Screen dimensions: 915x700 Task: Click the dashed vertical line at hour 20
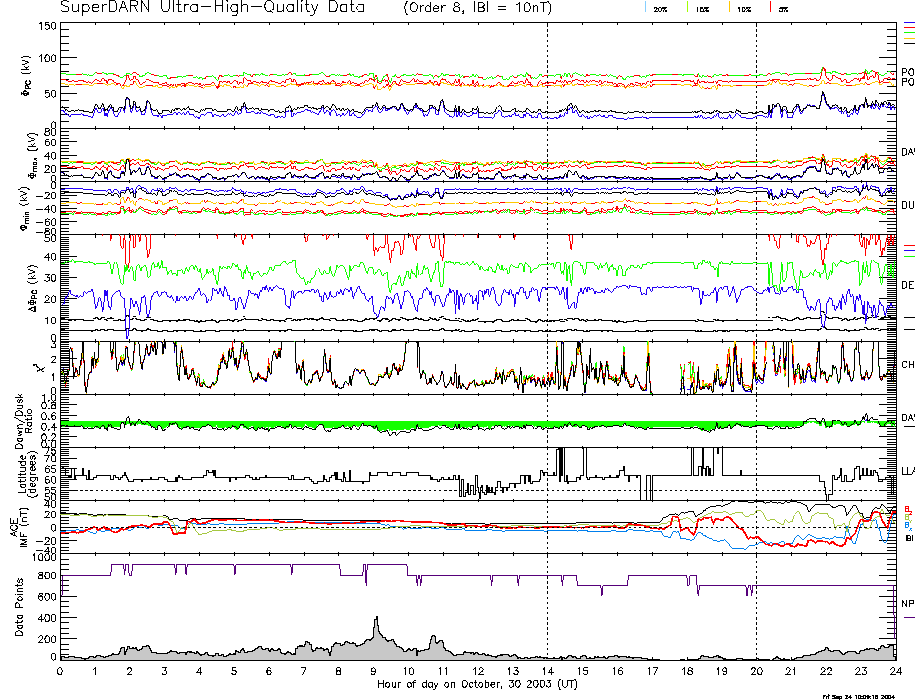click(756, 300)
